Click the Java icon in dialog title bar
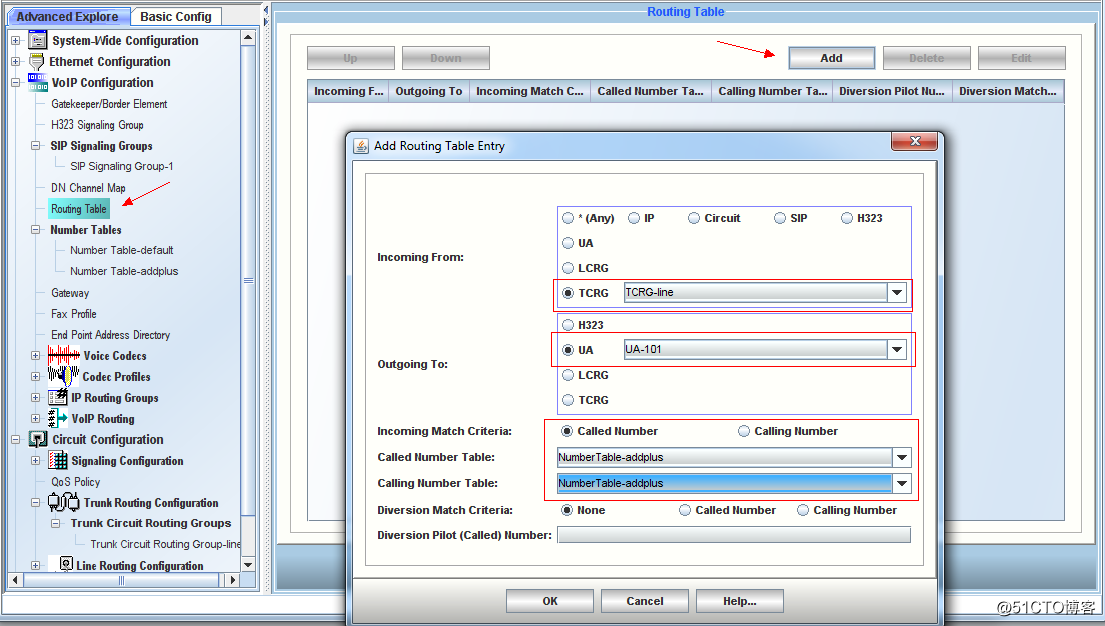Screen dimensions: 1105x626 [x=361, y=146]
